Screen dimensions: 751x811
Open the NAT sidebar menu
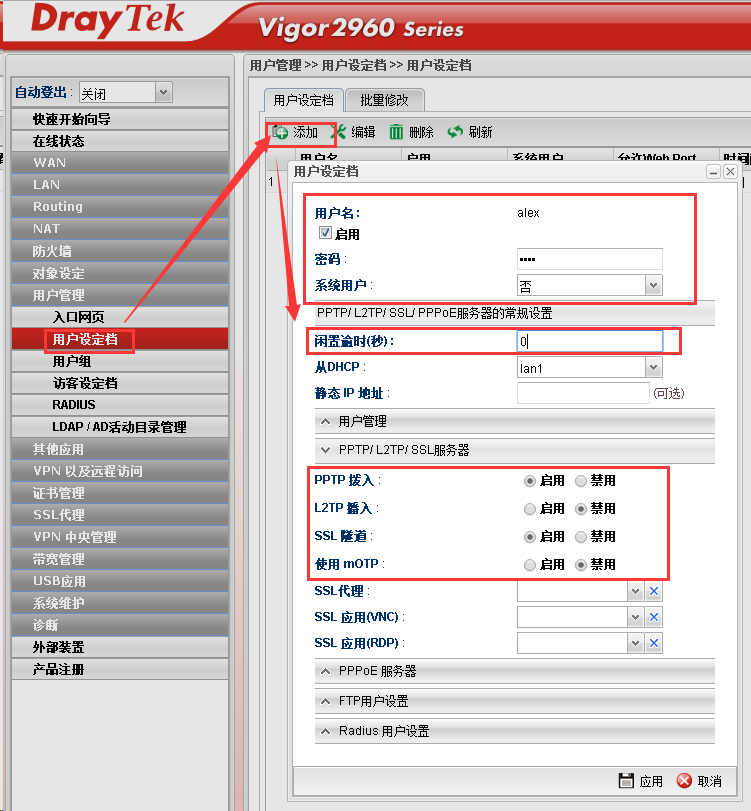tap(120, 229)
